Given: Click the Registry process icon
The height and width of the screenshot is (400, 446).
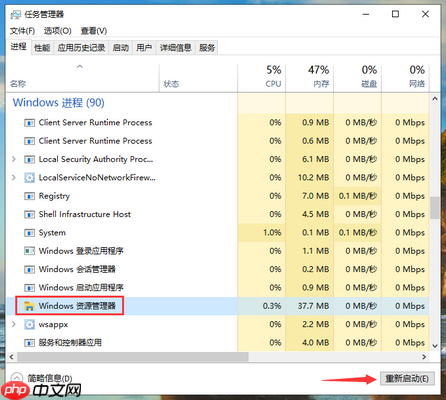Looking at the screenshot, I should click(29, 196).
